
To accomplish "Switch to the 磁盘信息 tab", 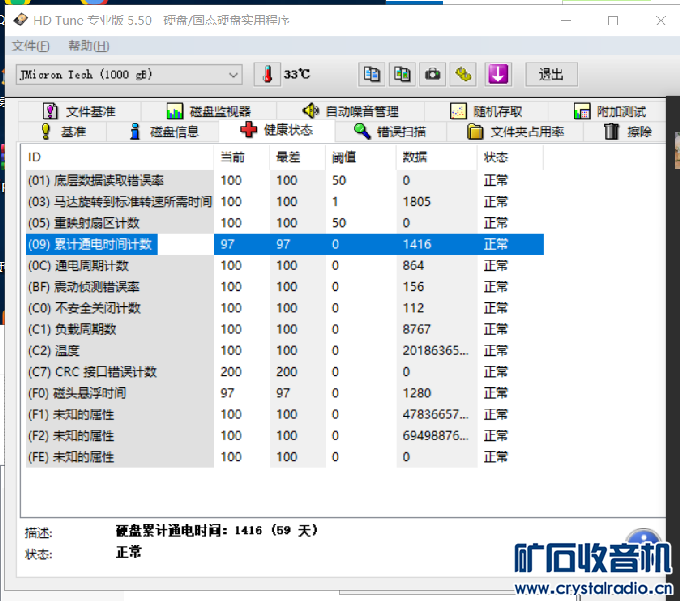I will (x=163, y=131).
